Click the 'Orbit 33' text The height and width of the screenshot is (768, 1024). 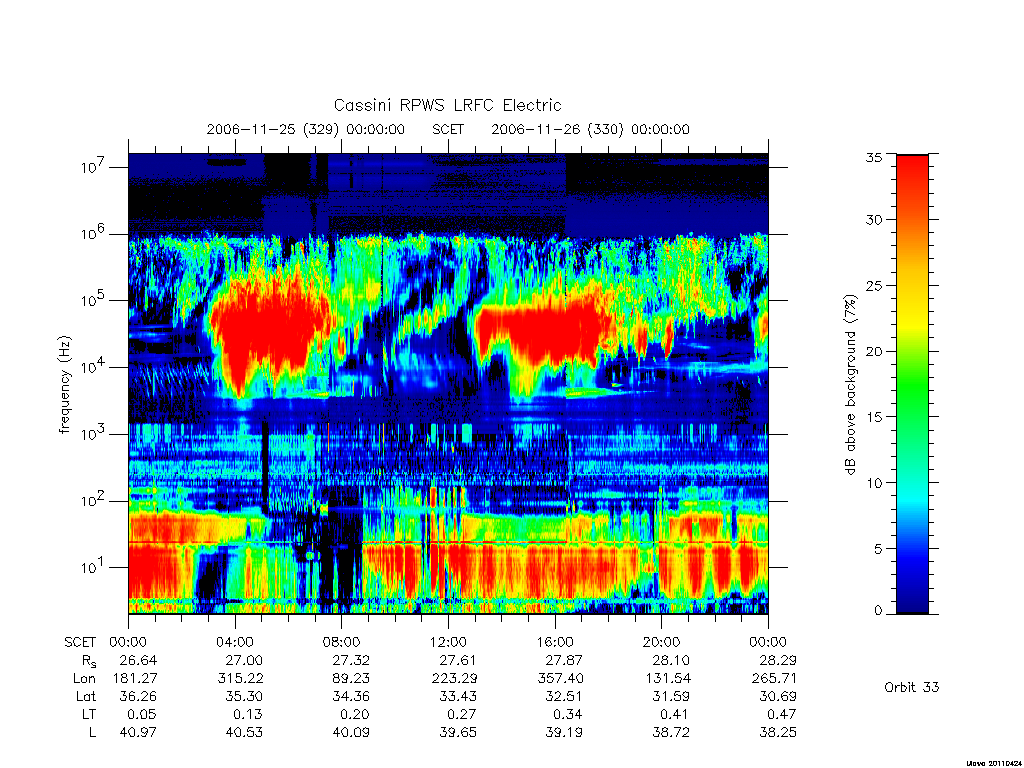tap(911, 687)
